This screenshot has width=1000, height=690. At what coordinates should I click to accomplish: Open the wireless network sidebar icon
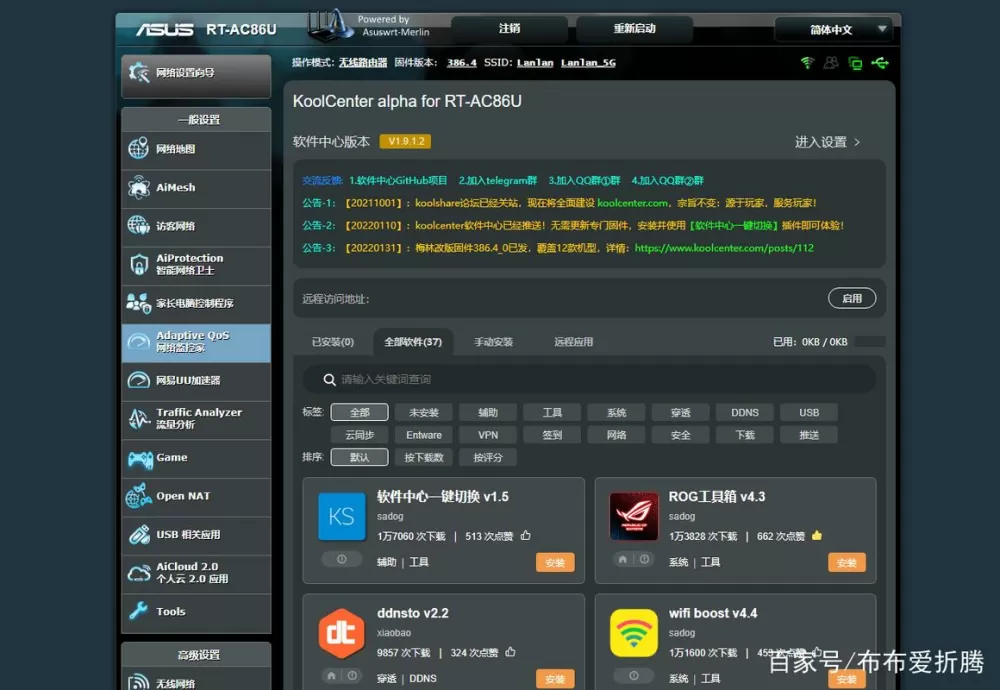point(138,682)
